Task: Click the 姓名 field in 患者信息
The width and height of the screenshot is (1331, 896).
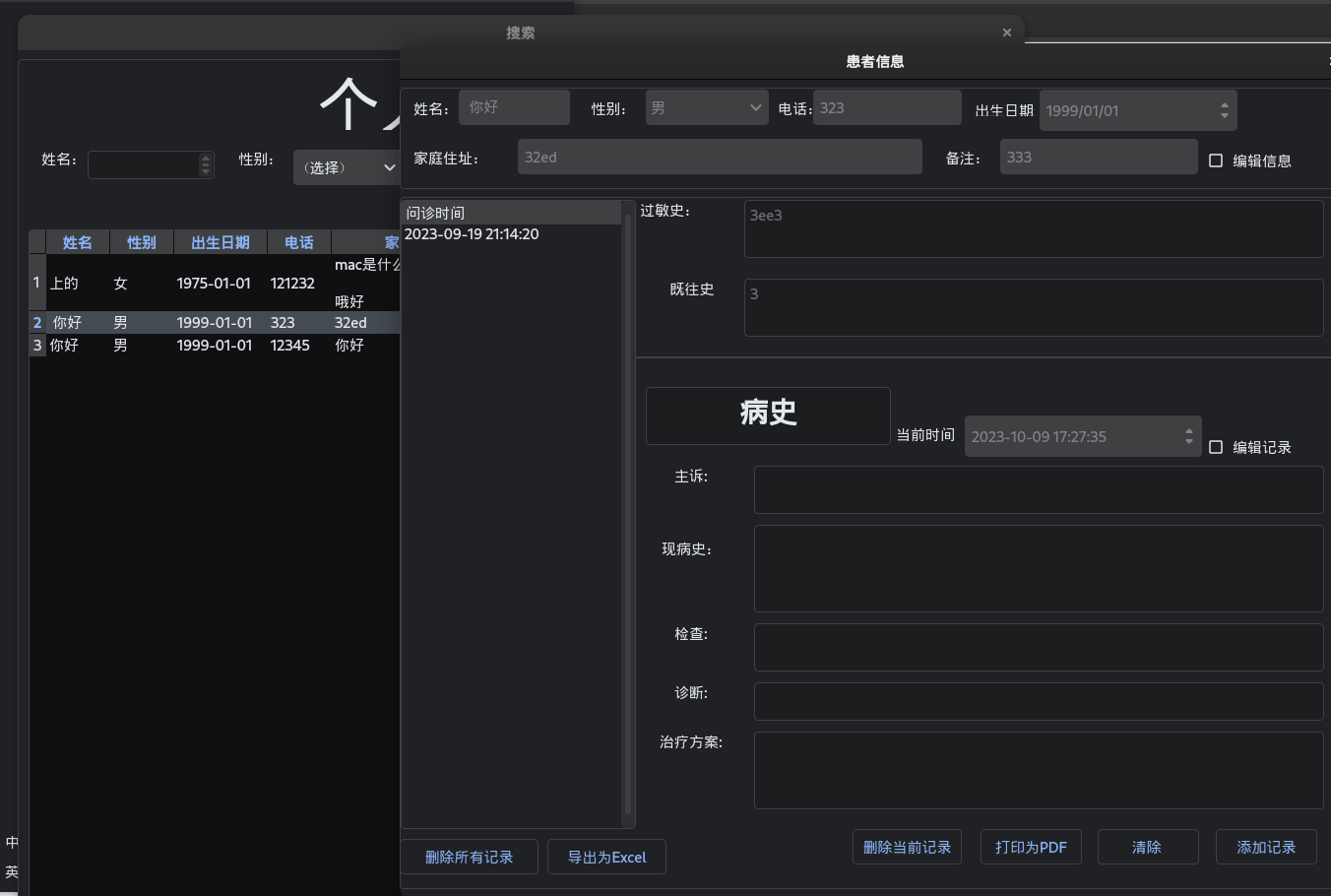Action: click(x=514, y=107)
